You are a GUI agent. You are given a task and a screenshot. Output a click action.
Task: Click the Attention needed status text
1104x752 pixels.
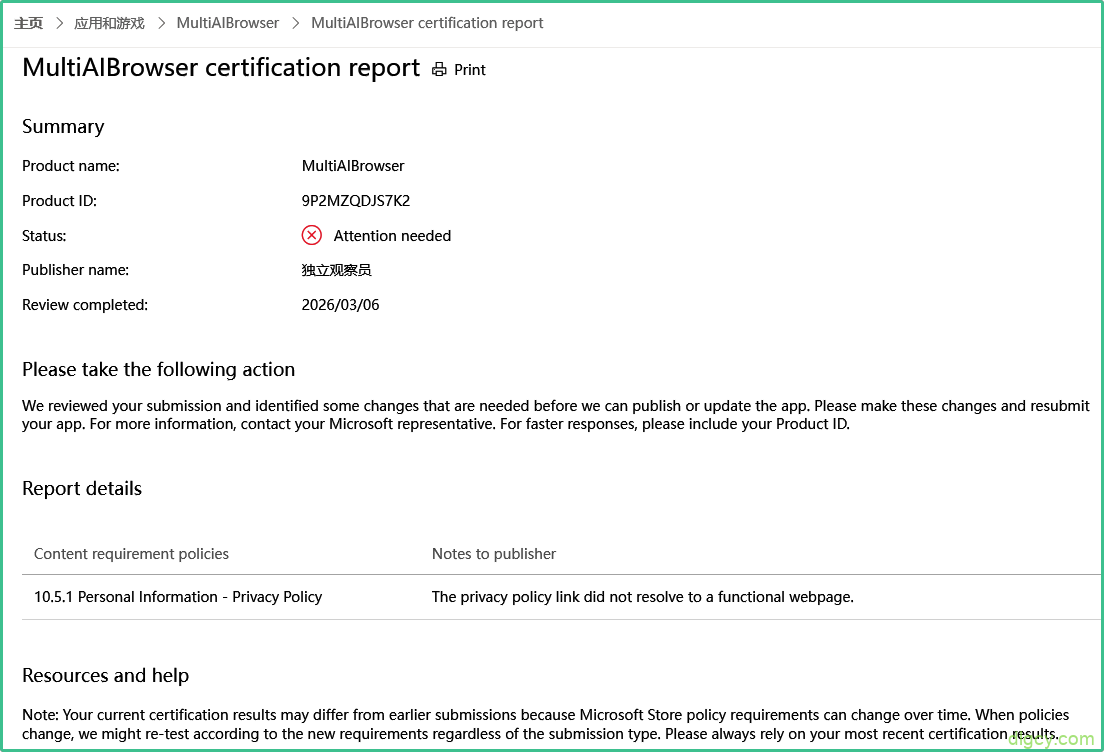point(392,236)
